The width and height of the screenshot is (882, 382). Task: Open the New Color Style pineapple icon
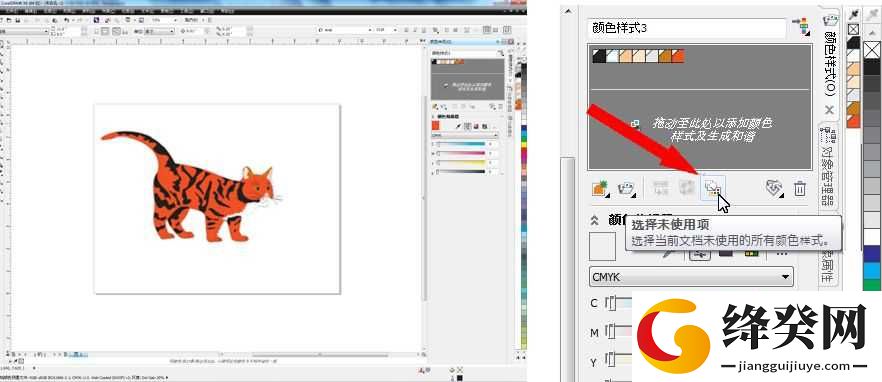click(600, 188)
